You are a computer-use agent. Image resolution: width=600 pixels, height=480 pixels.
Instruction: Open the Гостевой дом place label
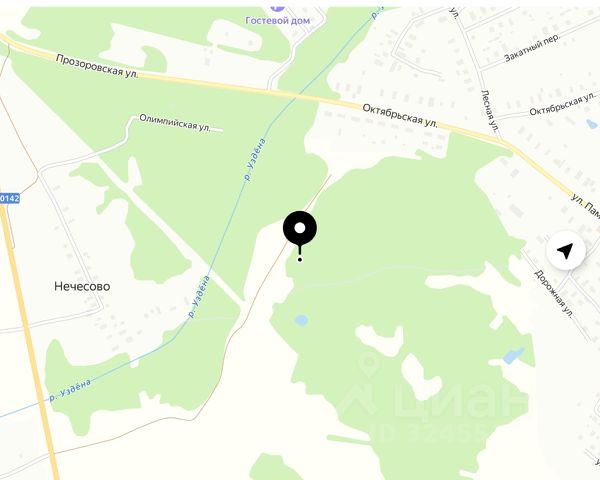click(x=277, y=20)
